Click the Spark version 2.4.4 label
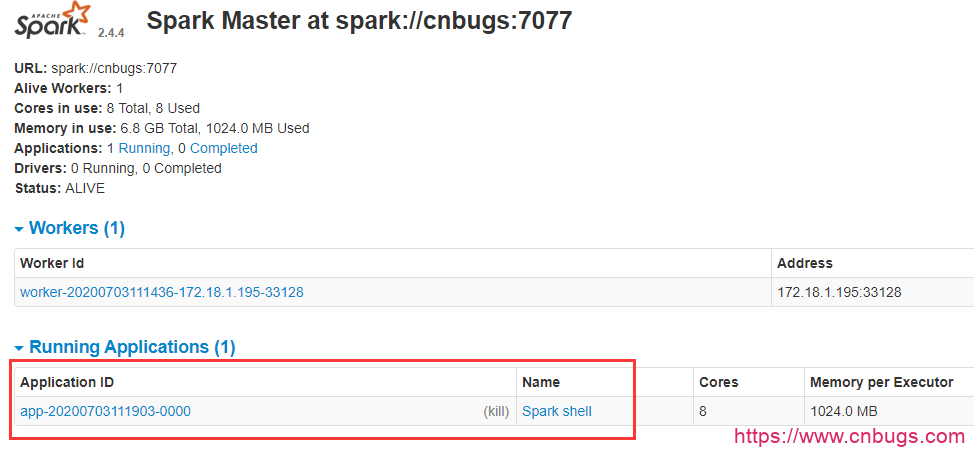Viewport: 974px width, 451px height. click(111, 32)
